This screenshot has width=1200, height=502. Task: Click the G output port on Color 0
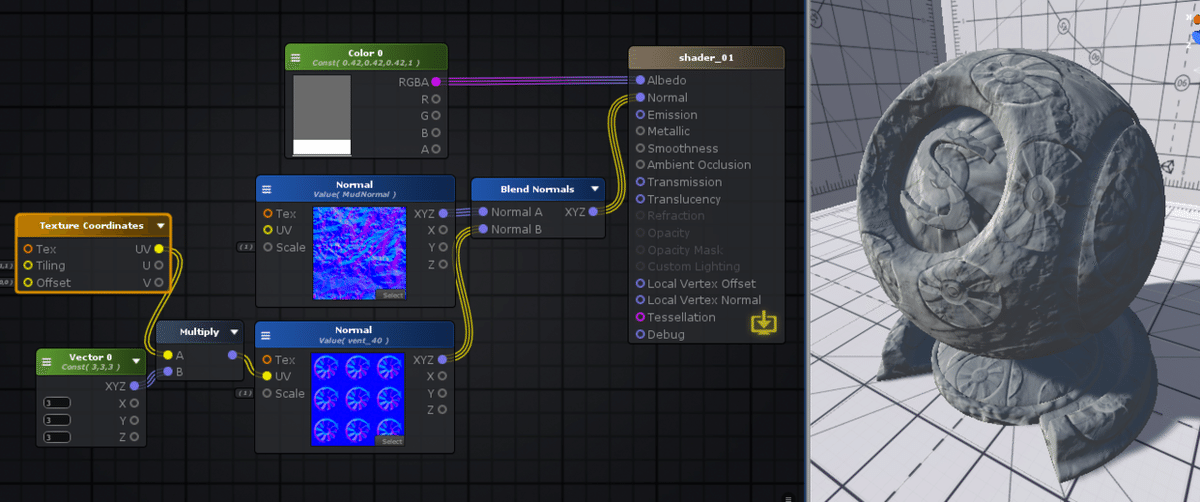[436, 116]
